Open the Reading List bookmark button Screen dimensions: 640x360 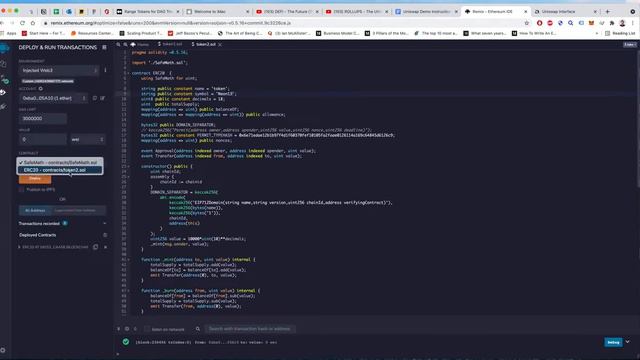[620, 33]
